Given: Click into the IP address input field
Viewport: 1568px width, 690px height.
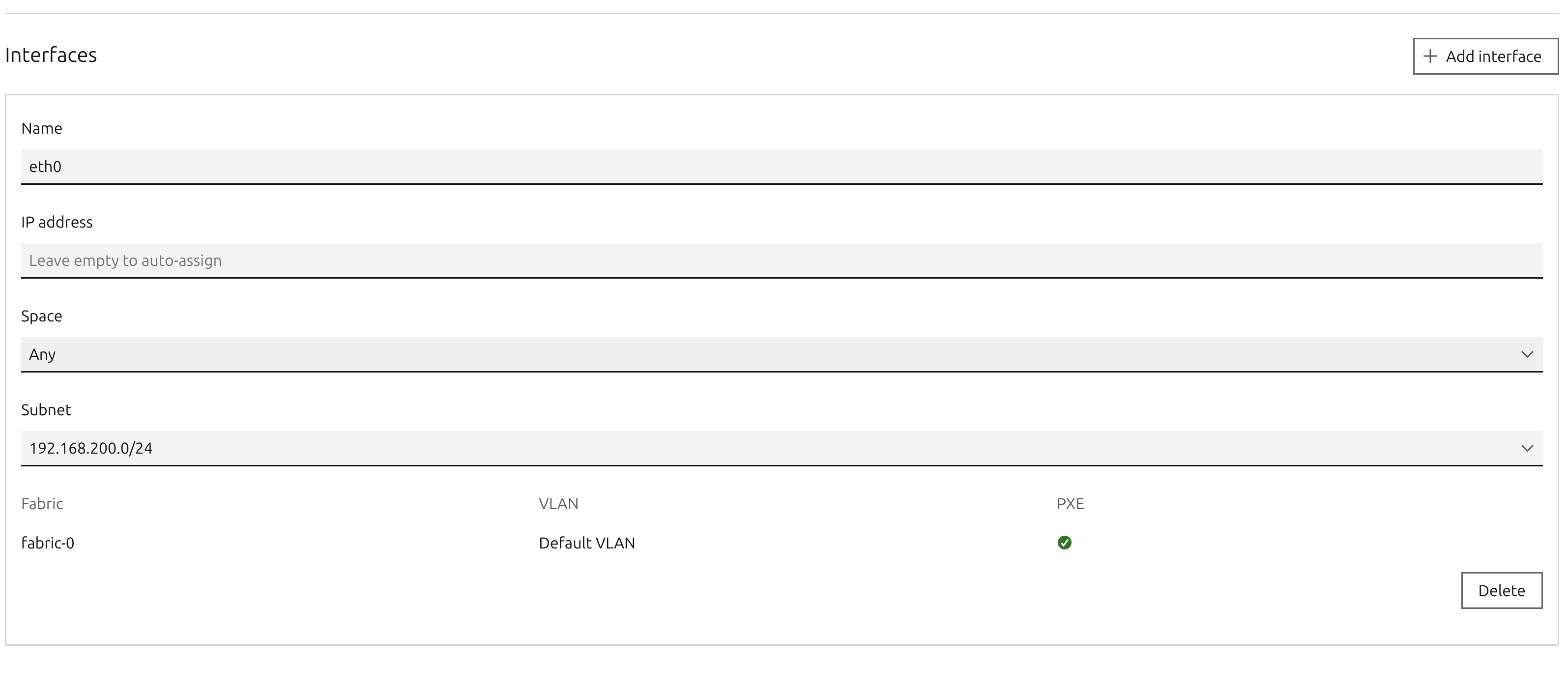Looking at the screenshot, I should pyautogui.click(x=782, y=260).
